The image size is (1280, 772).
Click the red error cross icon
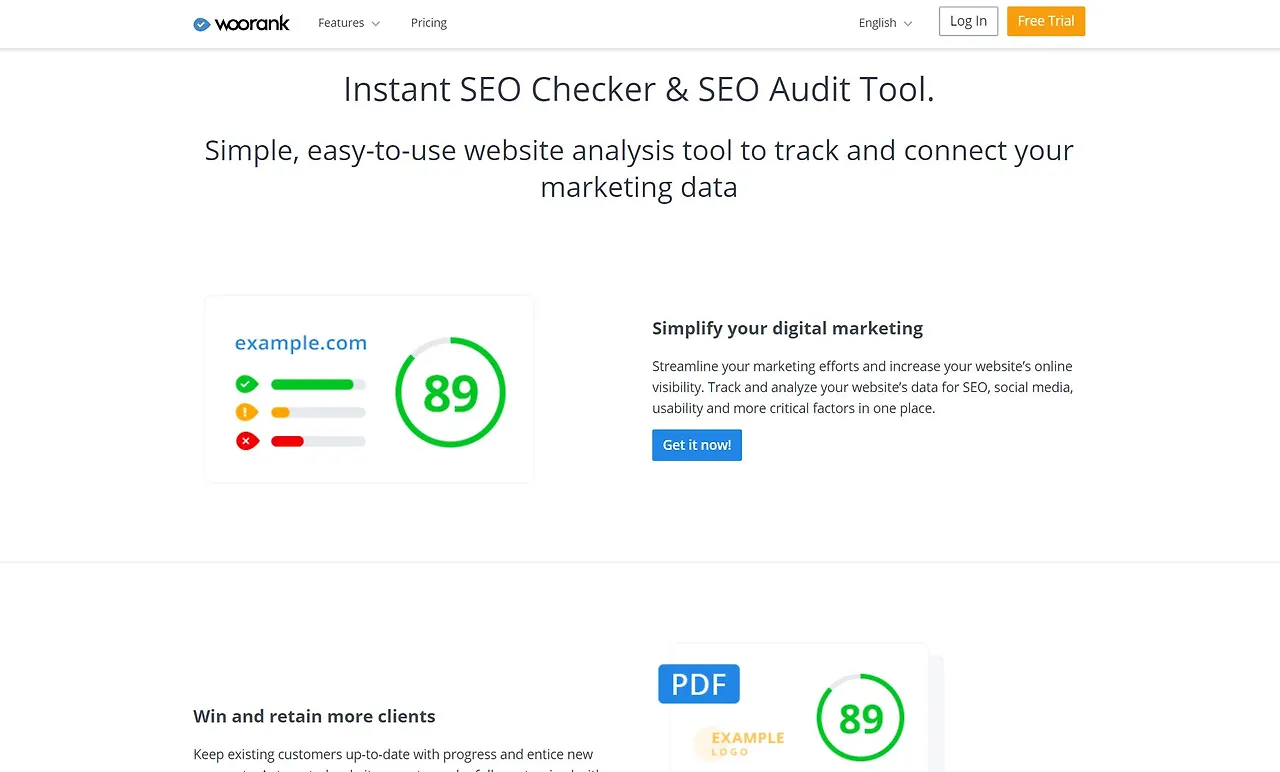tap(247, 440)
